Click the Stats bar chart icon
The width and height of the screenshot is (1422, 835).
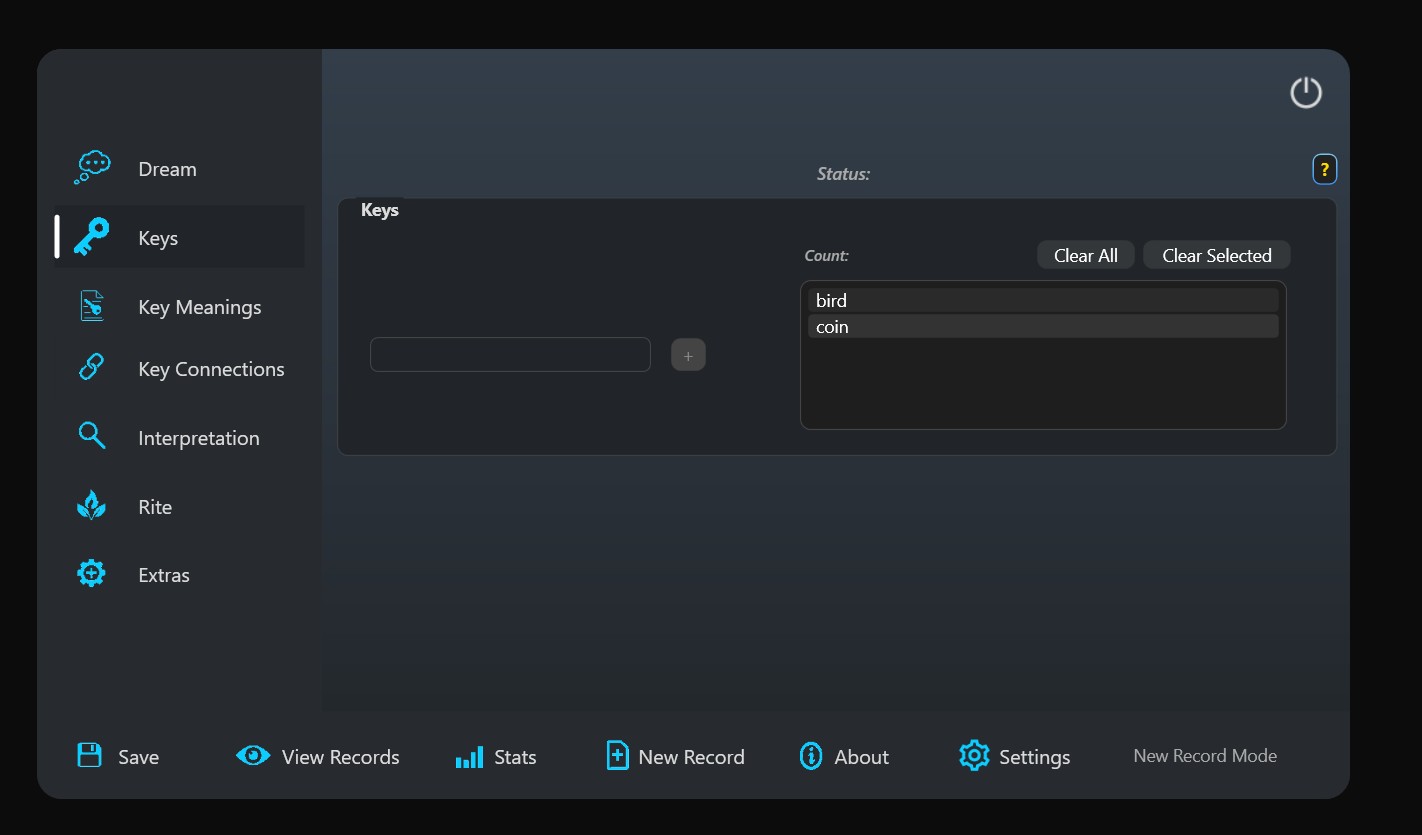[x=469, y=757]
